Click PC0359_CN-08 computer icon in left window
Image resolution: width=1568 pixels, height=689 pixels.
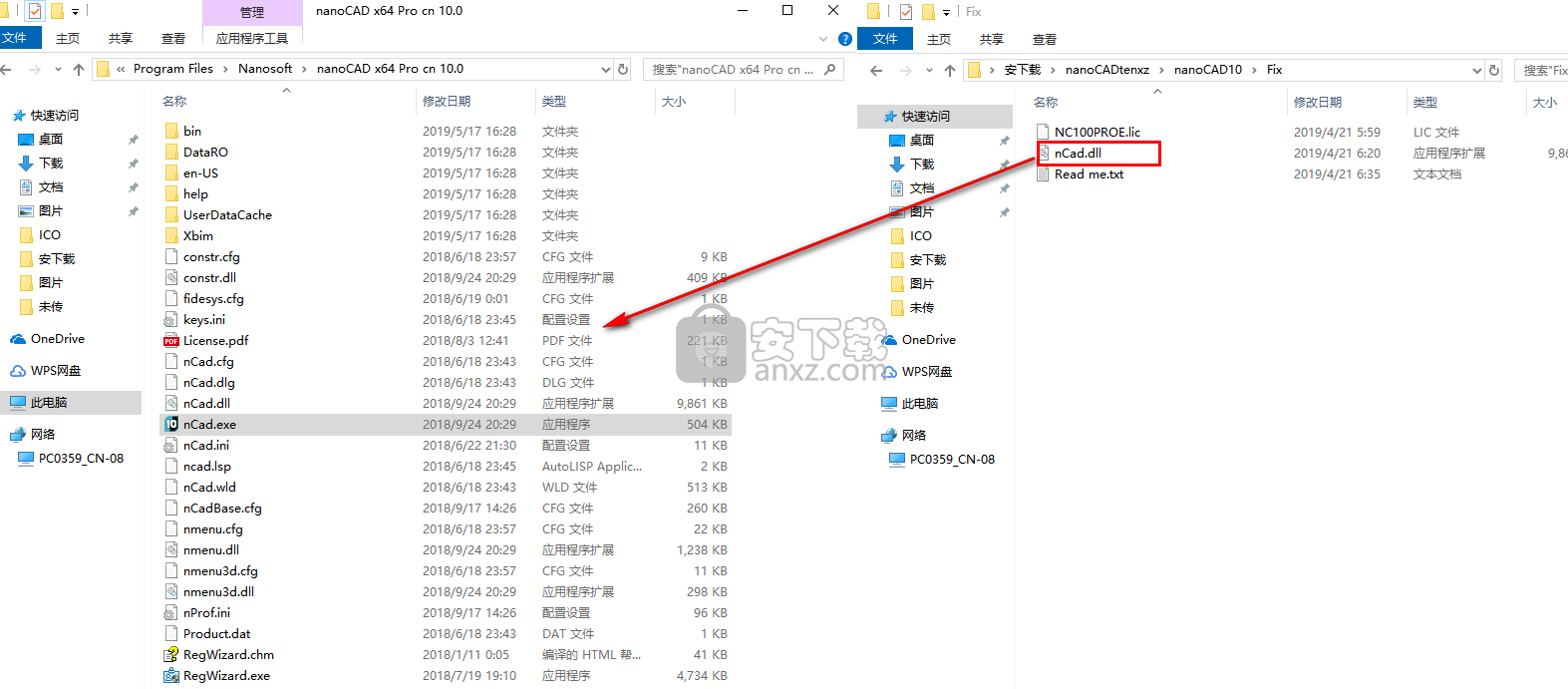tap(26, 459)
